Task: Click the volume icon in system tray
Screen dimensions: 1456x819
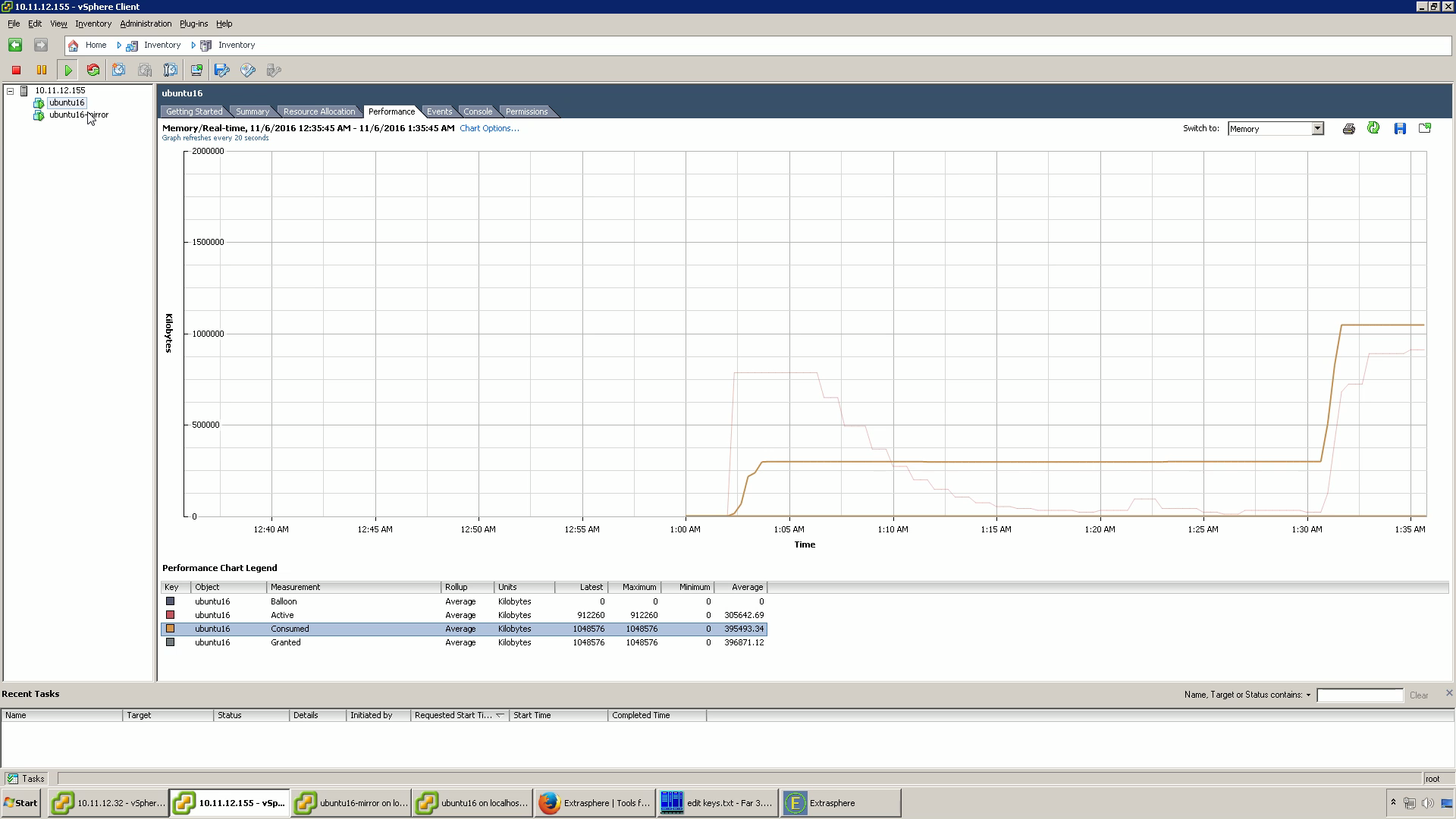Action: tap(1427, 803)
